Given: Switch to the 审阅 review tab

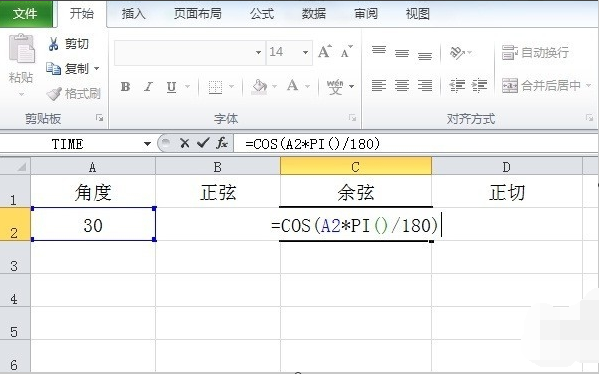Looking at the screenshot, I should point(366,14).
